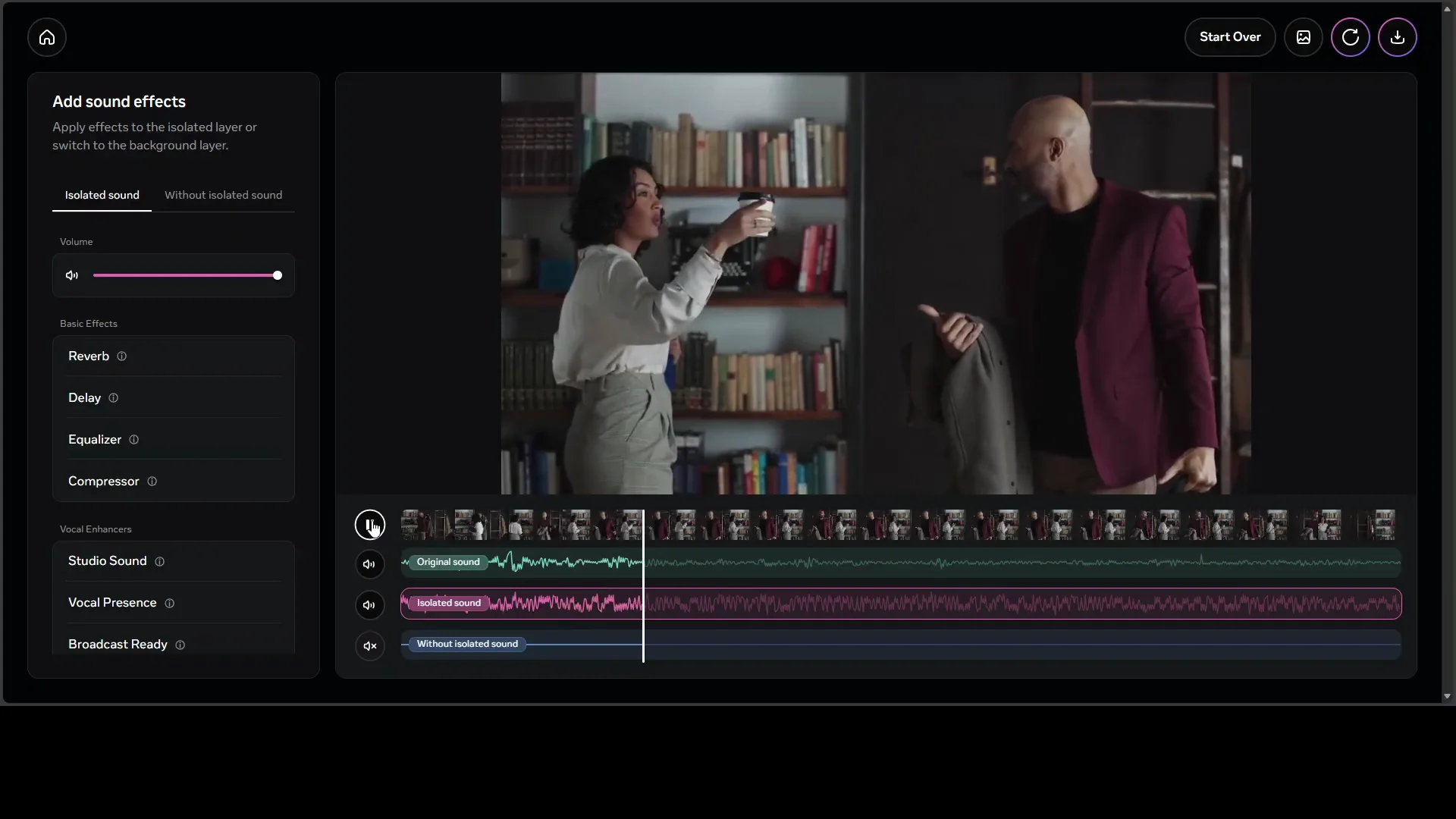Click the Reverb info icon
This screenshot has width=1456, height=819.
(122, 356)
